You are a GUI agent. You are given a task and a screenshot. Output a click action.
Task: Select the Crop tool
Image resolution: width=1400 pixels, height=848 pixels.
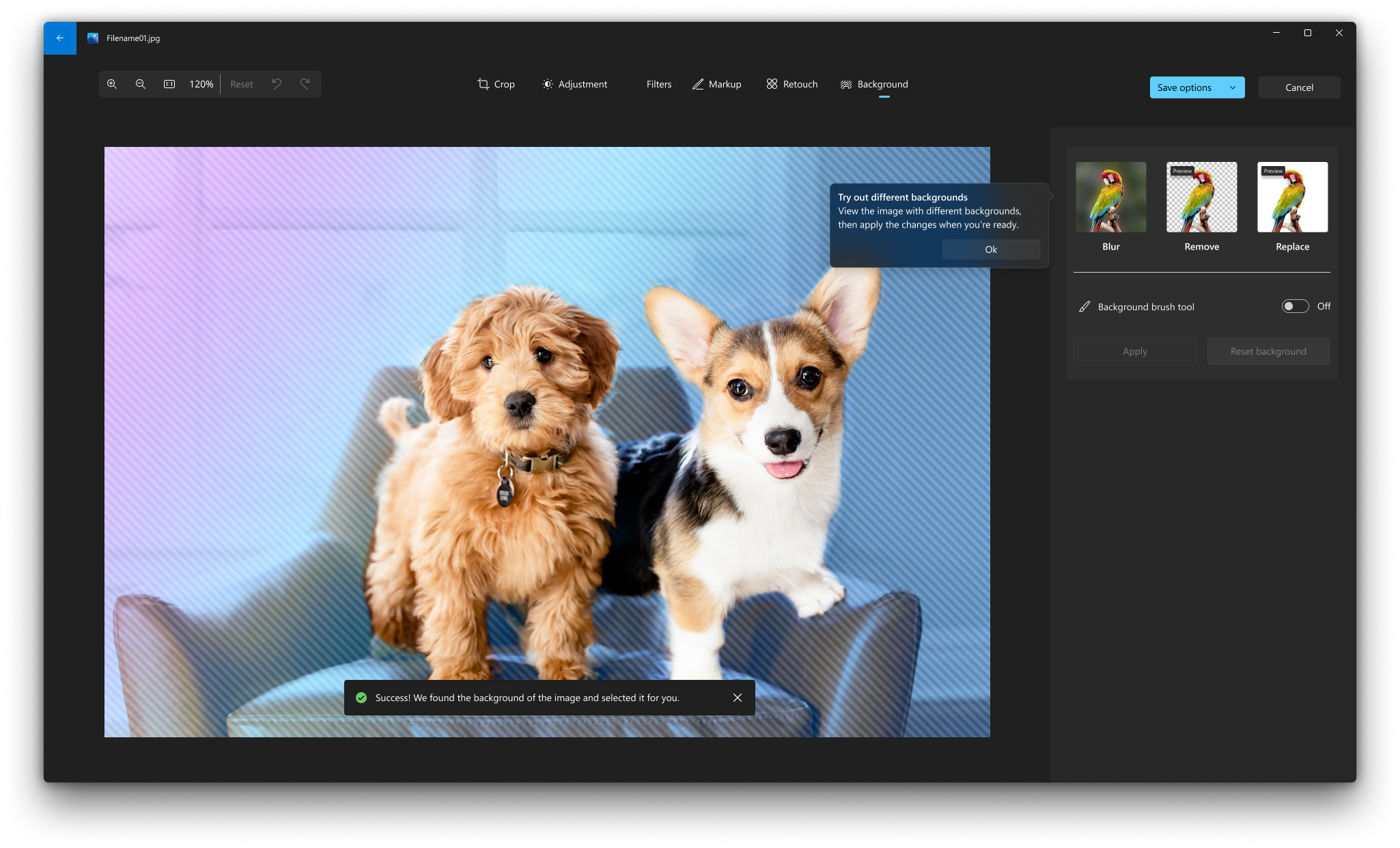(496, 84)
